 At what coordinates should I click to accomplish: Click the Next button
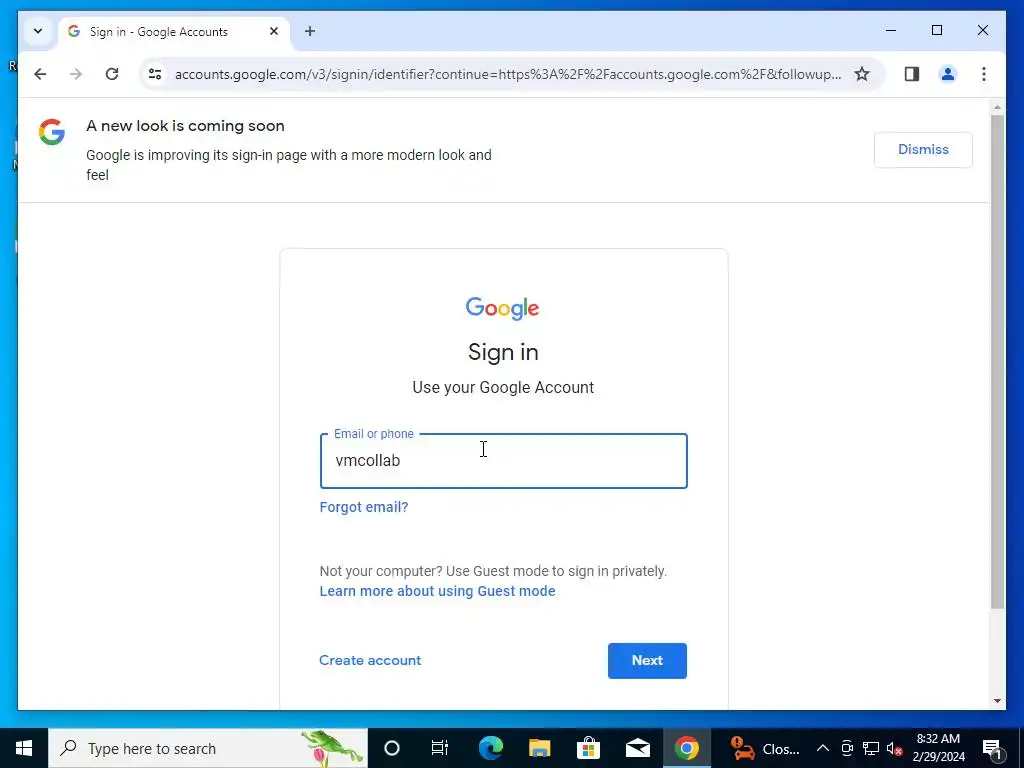647,660
